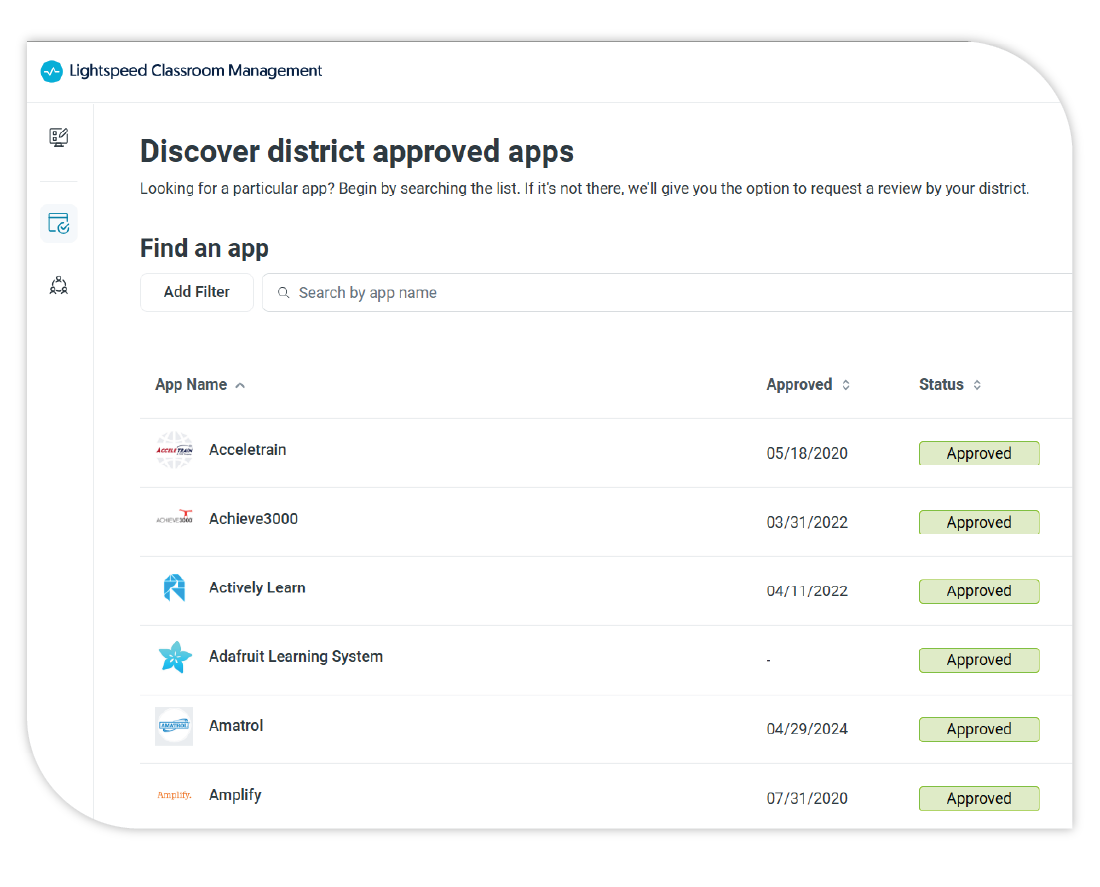Open the Actively Learn app name

pyautogui.click(x=257, y=587)
